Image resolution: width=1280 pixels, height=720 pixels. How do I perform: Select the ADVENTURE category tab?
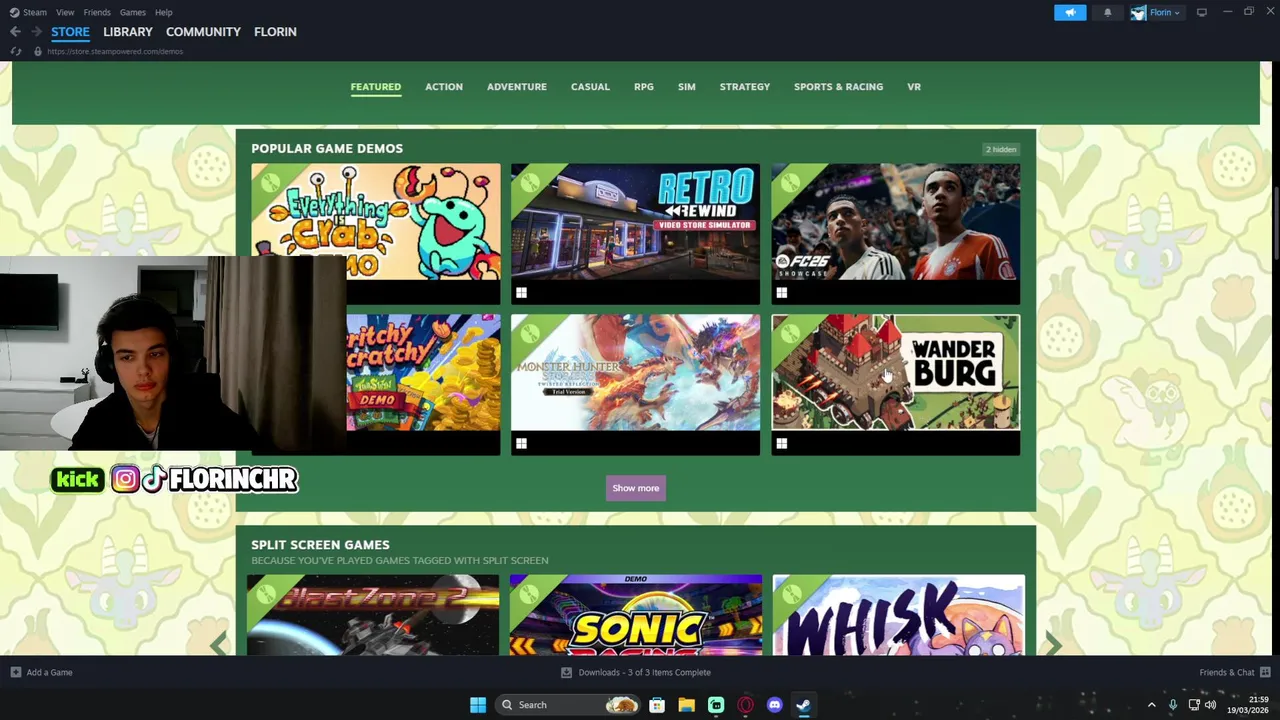pos(517,87)
